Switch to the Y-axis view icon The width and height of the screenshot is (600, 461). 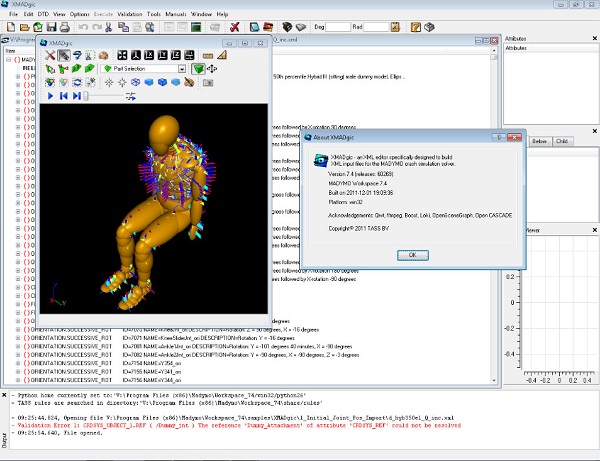(162, 55)
